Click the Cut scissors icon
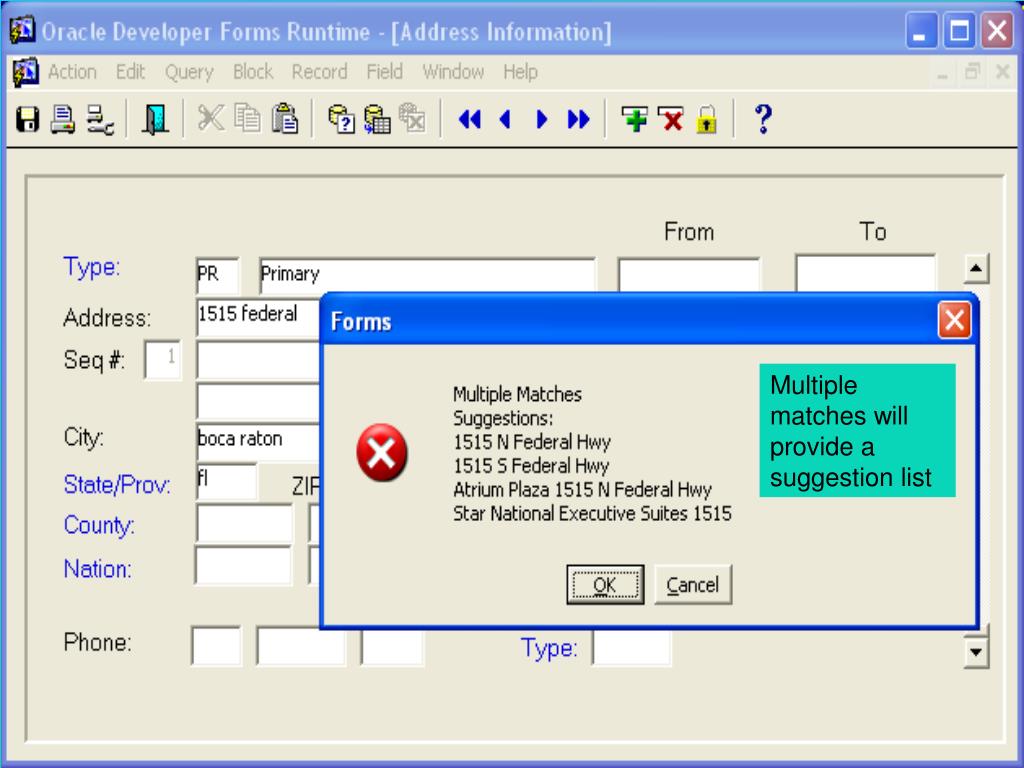The height and width of the screenshot is (768, 1024). pyautogui.click(x=210, y=119)
